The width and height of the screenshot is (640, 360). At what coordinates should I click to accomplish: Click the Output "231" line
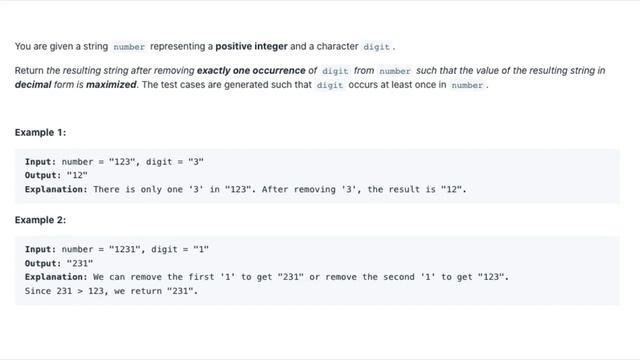[x=59, y=263]
